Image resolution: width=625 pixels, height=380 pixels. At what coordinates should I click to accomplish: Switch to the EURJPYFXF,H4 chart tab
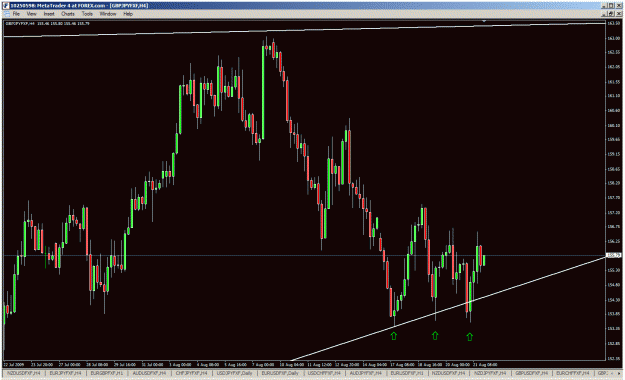pyautogui.click(x=65, y=373)
